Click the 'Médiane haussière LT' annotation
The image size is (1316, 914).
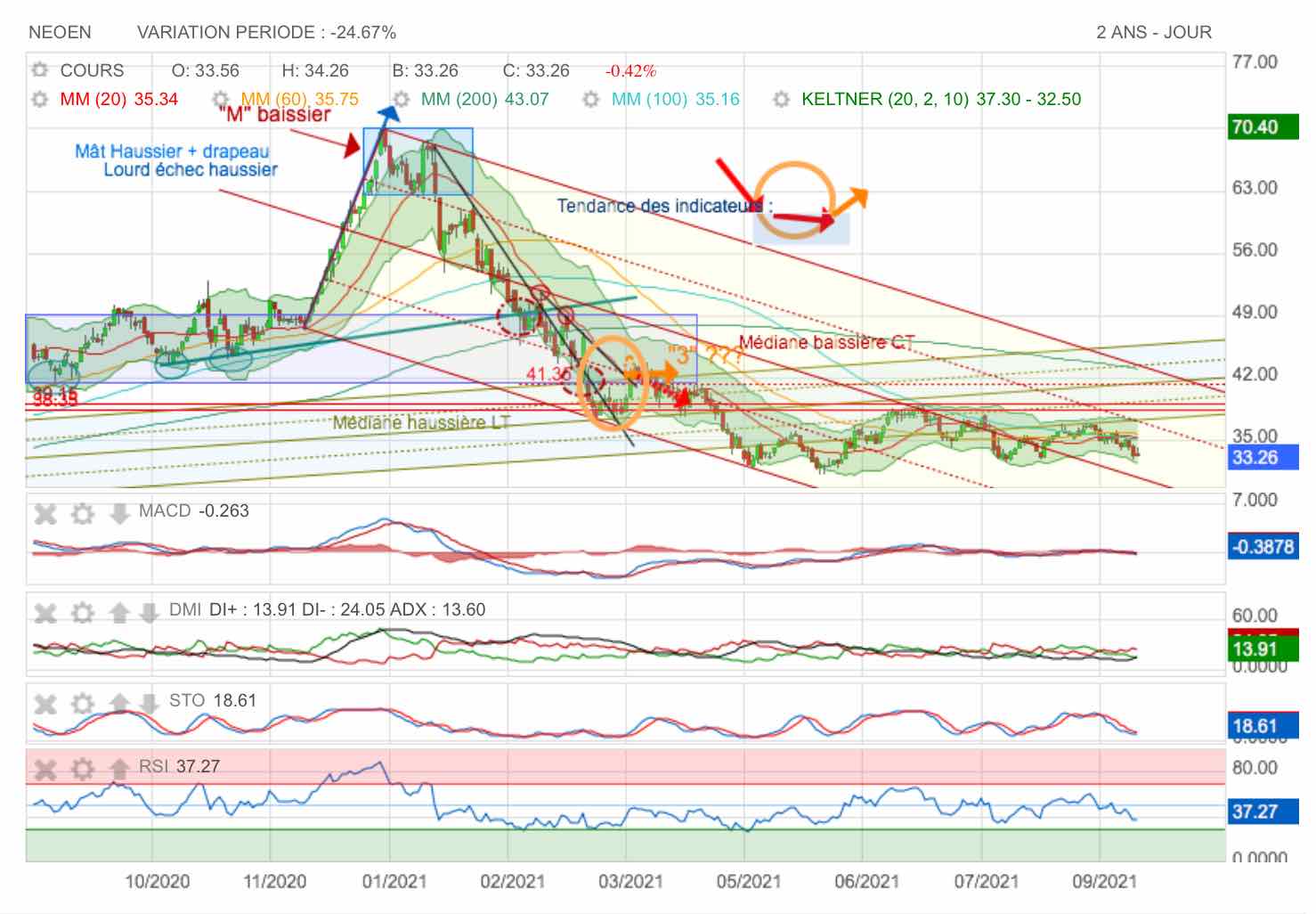tap(421, 422)
